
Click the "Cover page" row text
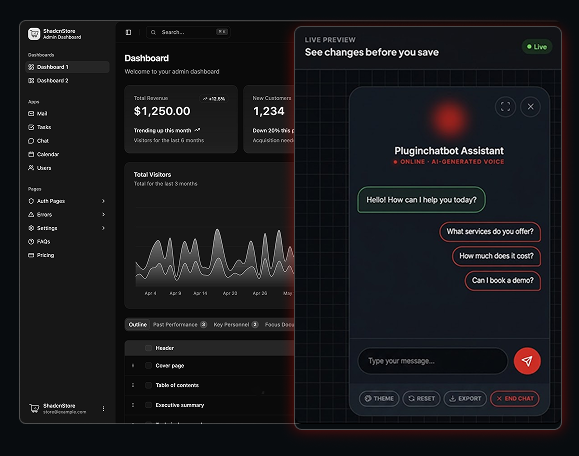(170, 366)
